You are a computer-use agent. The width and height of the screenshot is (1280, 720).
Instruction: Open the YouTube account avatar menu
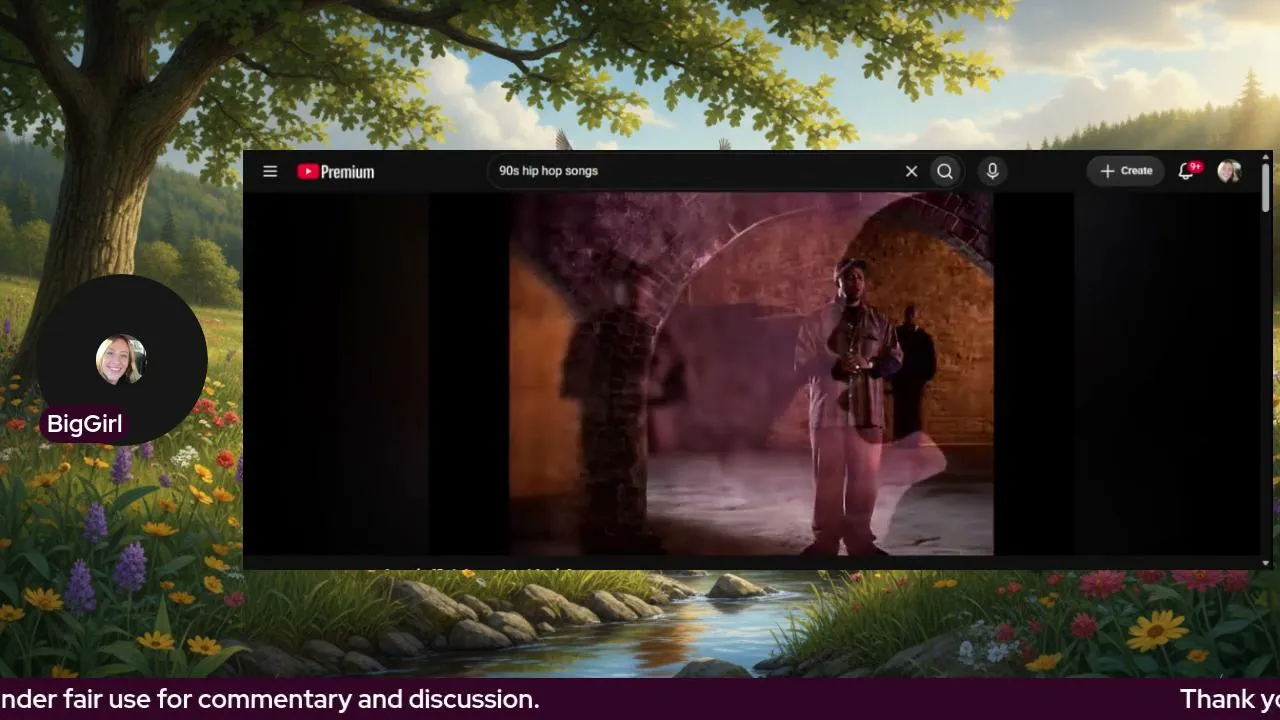[x=1229, y=171]
